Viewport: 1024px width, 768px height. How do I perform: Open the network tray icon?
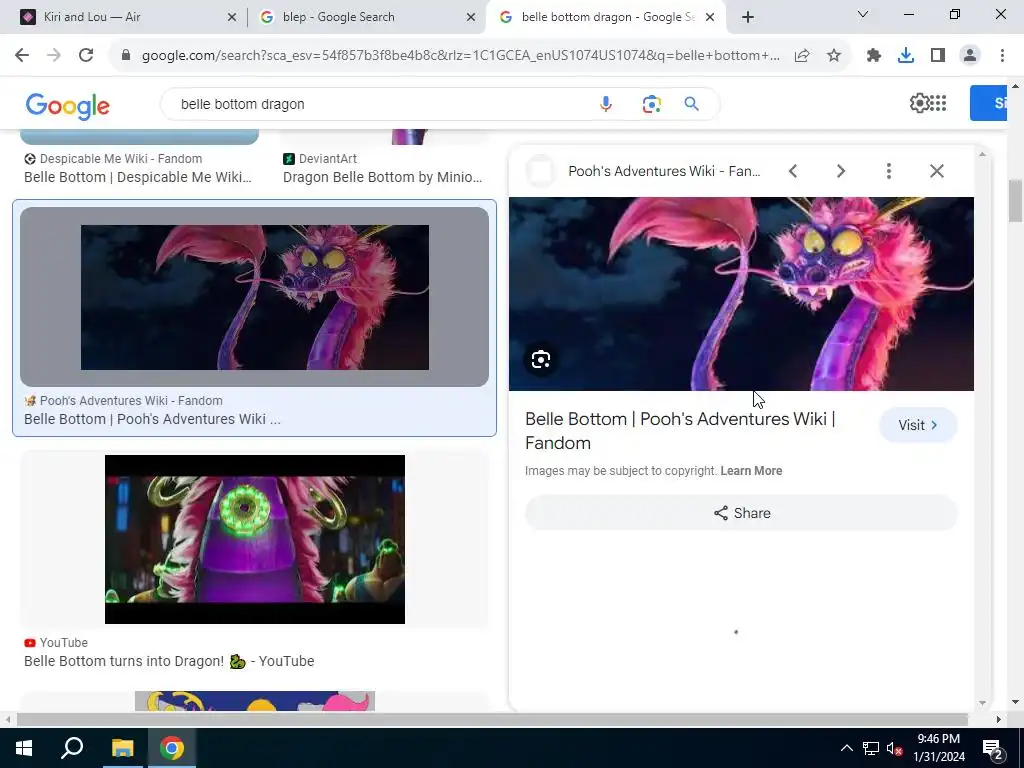tap(871, 748)
